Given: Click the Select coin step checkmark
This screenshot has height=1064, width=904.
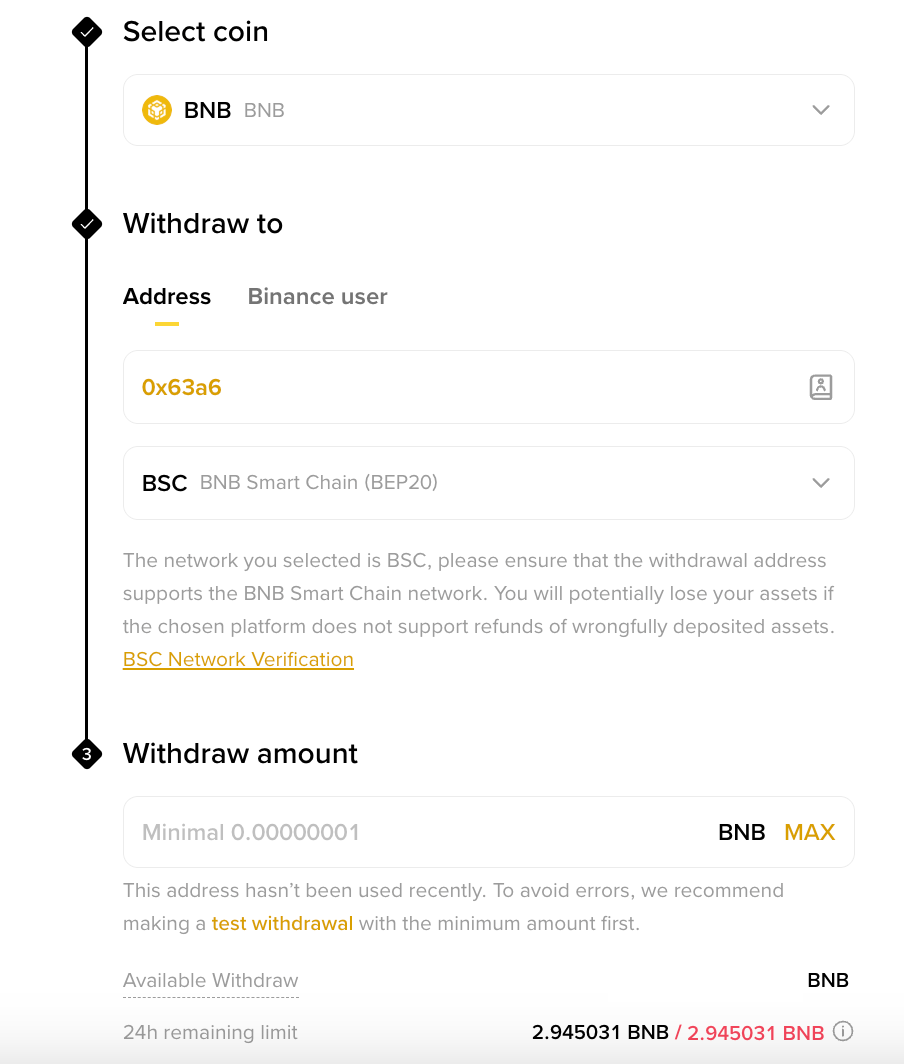Looking at the screenshot, I should tap(87, 32).
